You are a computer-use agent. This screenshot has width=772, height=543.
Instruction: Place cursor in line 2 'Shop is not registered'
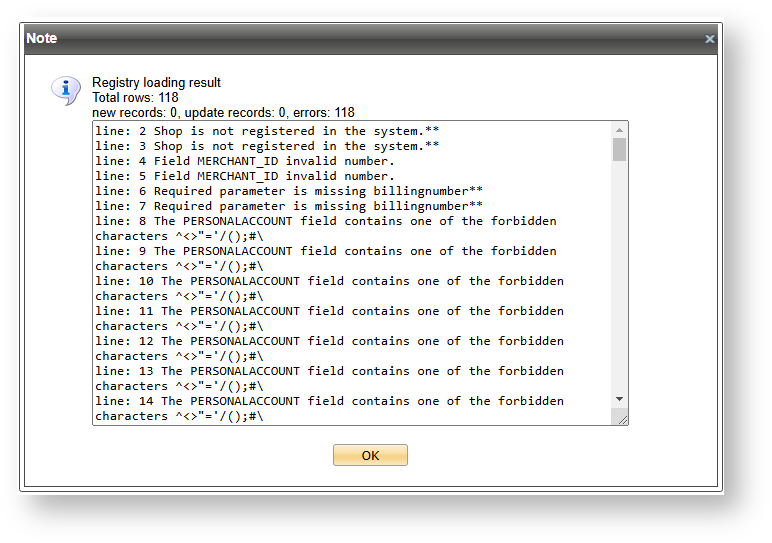(x=267, y=131)
